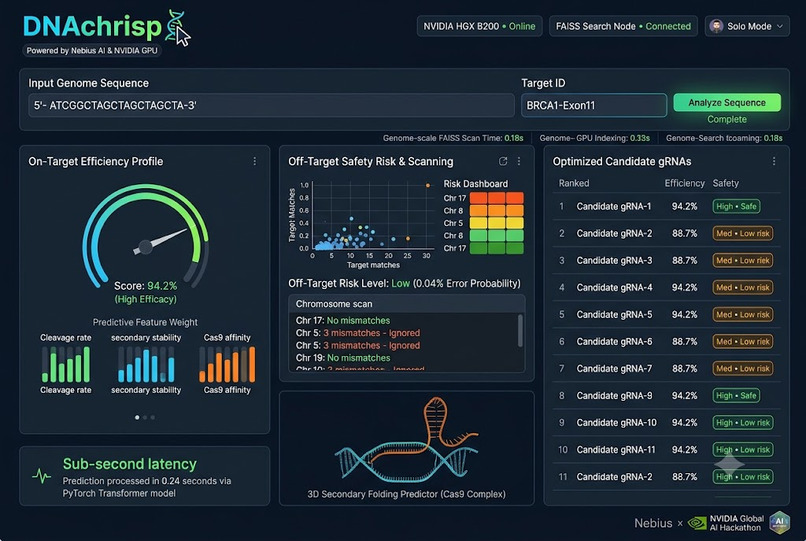Expand the Solo Mode dropdown chevron
This screenshot has height=541, width=806.
(780, 26)
